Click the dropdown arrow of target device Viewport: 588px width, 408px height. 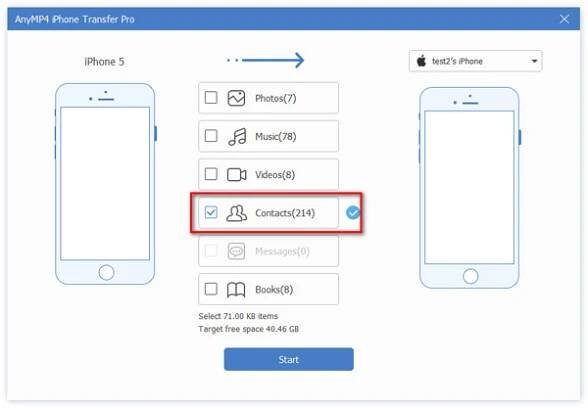[534, 61]
